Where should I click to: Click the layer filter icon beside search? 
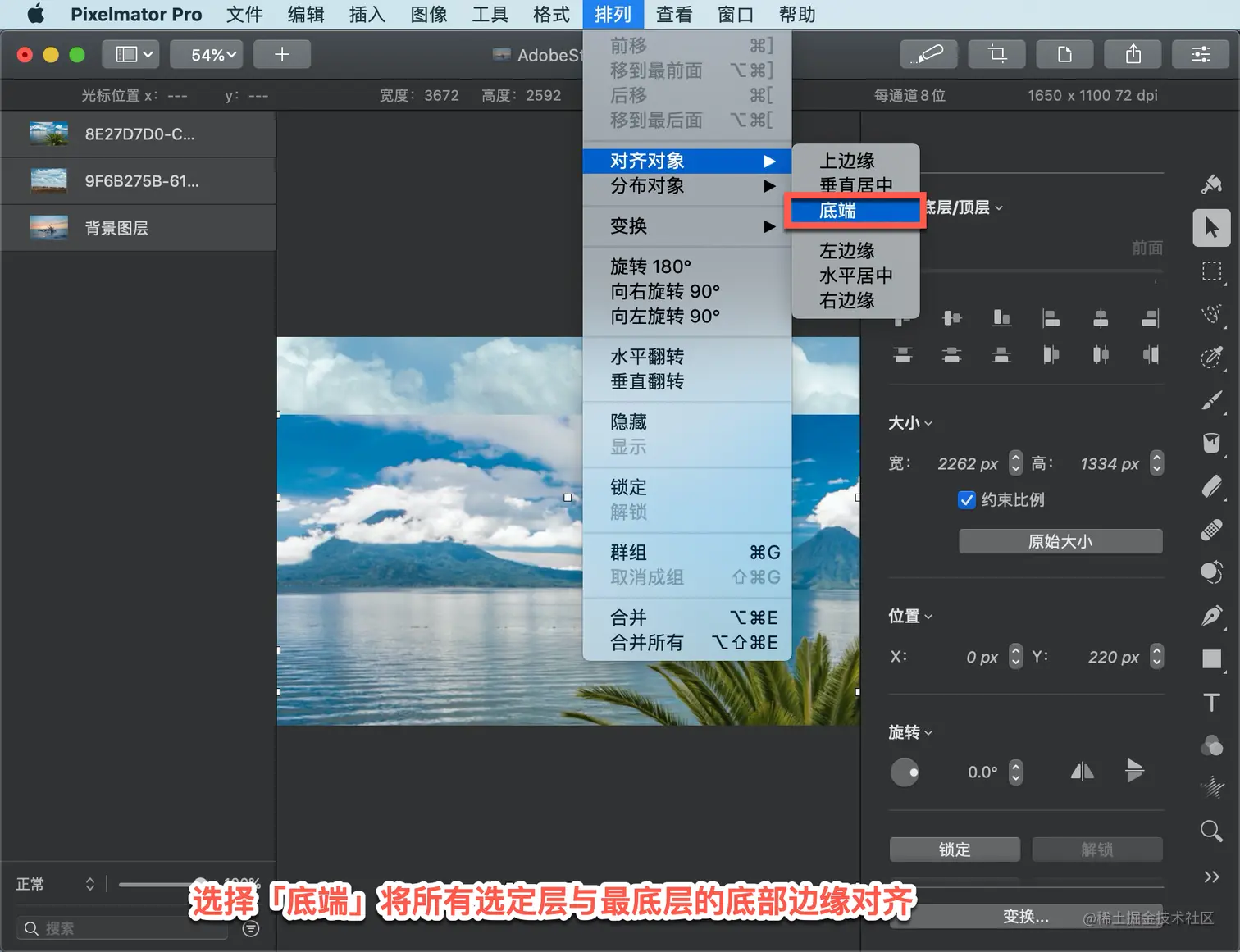251,928
